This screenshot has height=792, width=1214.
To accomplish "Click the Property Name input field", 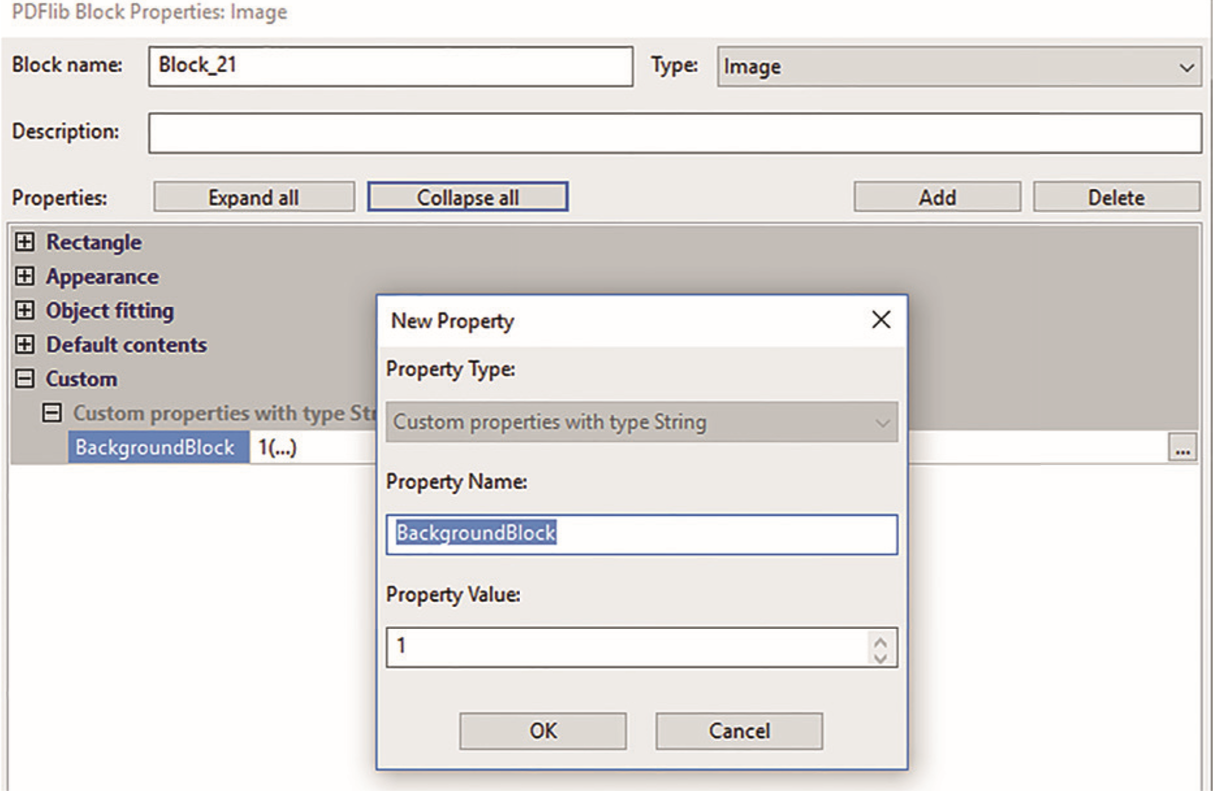I will coord(642,534).
